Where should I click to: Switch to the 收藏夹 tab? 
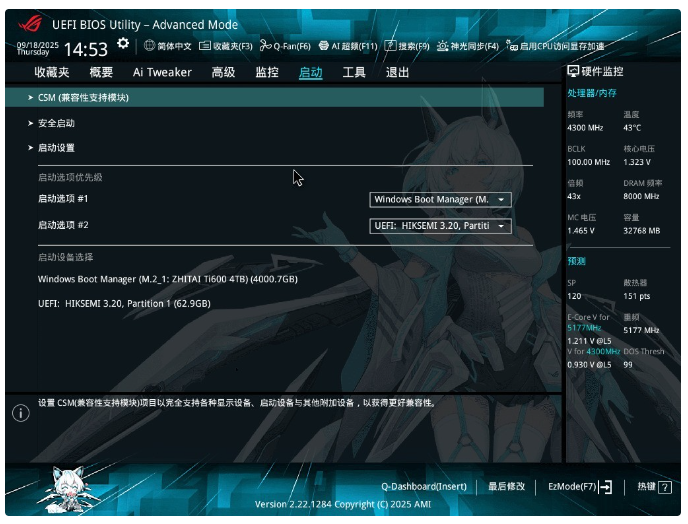[52, 72]
